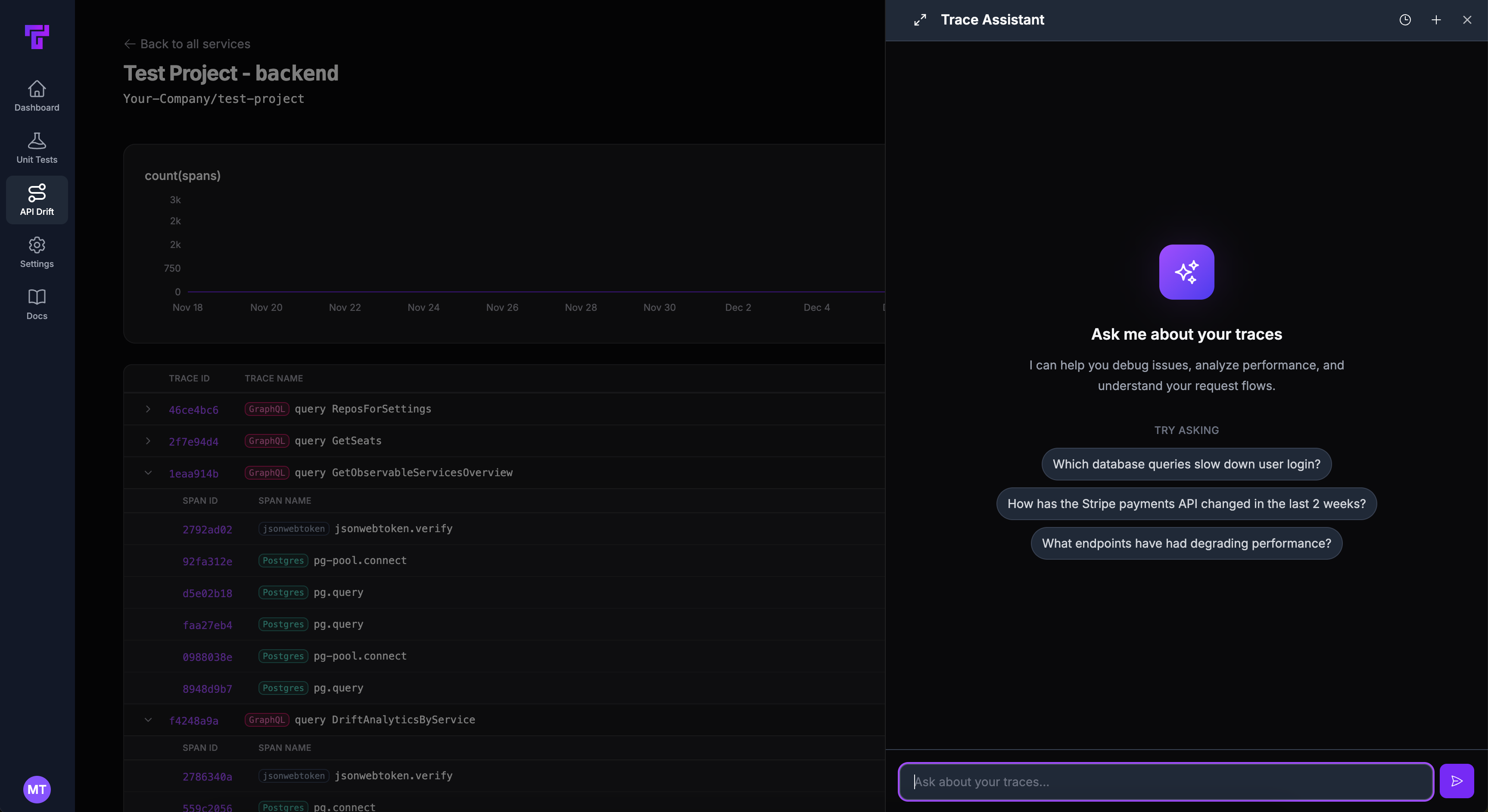Ask about degrading endpoint performance
The width and height of the screenshot is (1488, 812).
click(x=1186, y=543)
